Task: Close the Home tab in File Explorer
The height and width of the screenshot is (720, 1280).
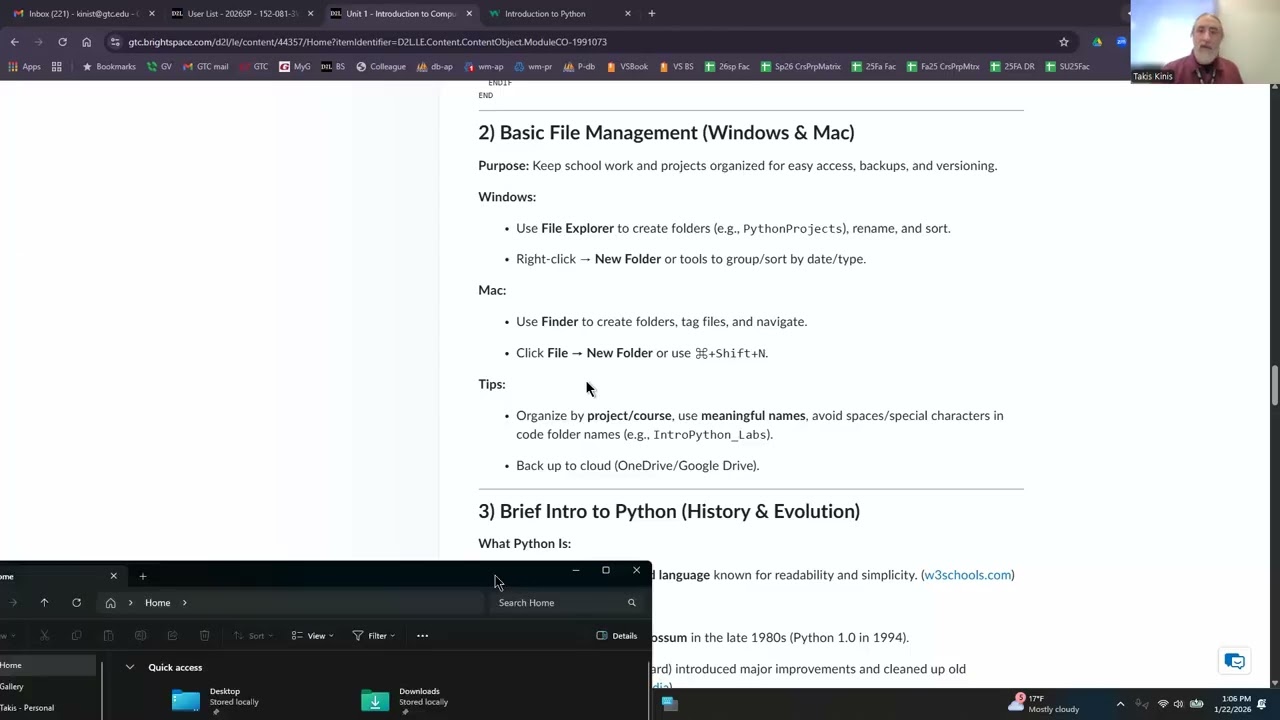Action: (x=113, y=576)
